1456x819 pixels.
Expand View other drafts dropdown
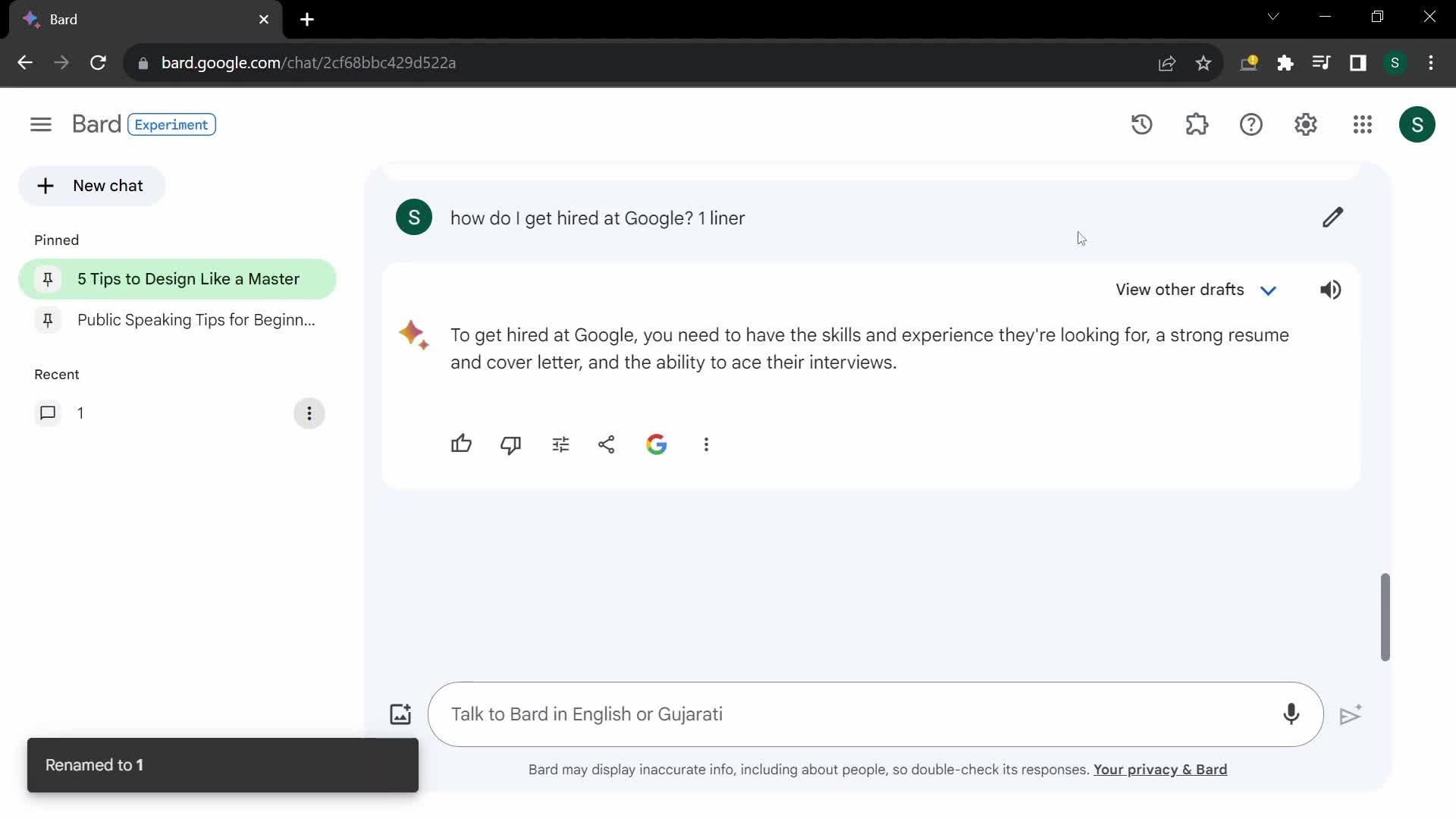pyautogui.click(x=1268, y=289)
